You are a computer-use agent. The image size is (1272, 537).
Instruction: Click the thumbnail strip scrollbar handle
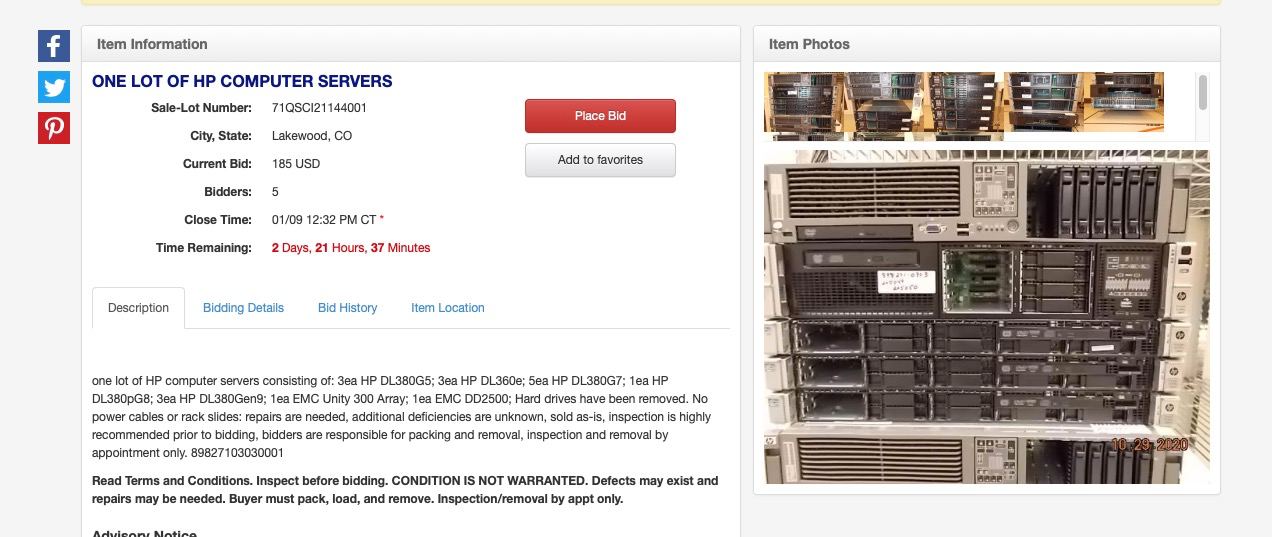pos(1203,91)
